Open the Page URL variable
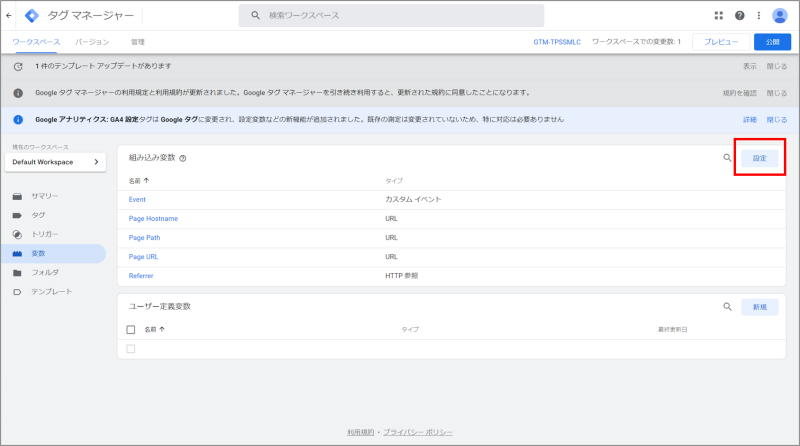800x446 pixels. [x=143, y=257]
